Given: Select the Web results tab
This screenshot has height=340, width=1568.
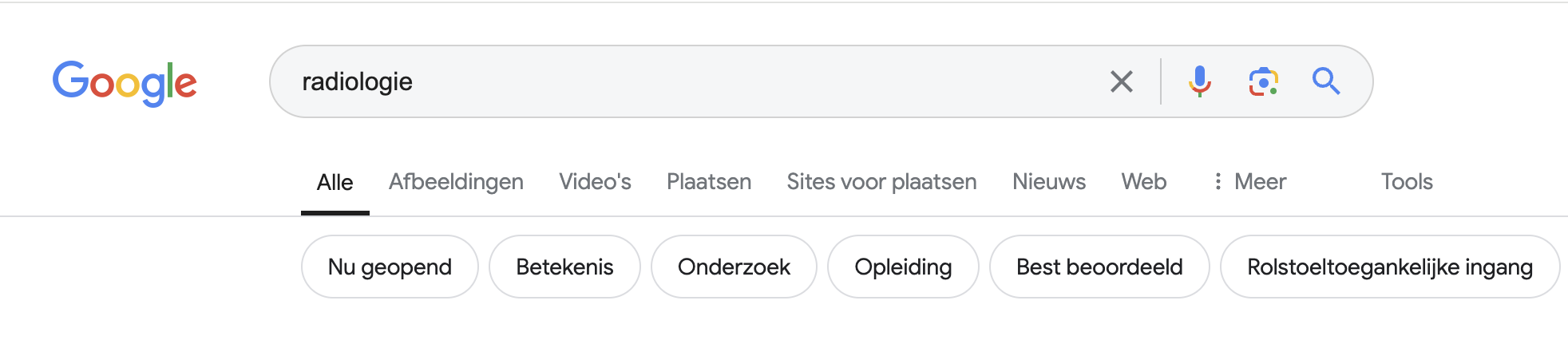Looking at the screenshot, I should pyautogui.click(x=1143, y=182).
